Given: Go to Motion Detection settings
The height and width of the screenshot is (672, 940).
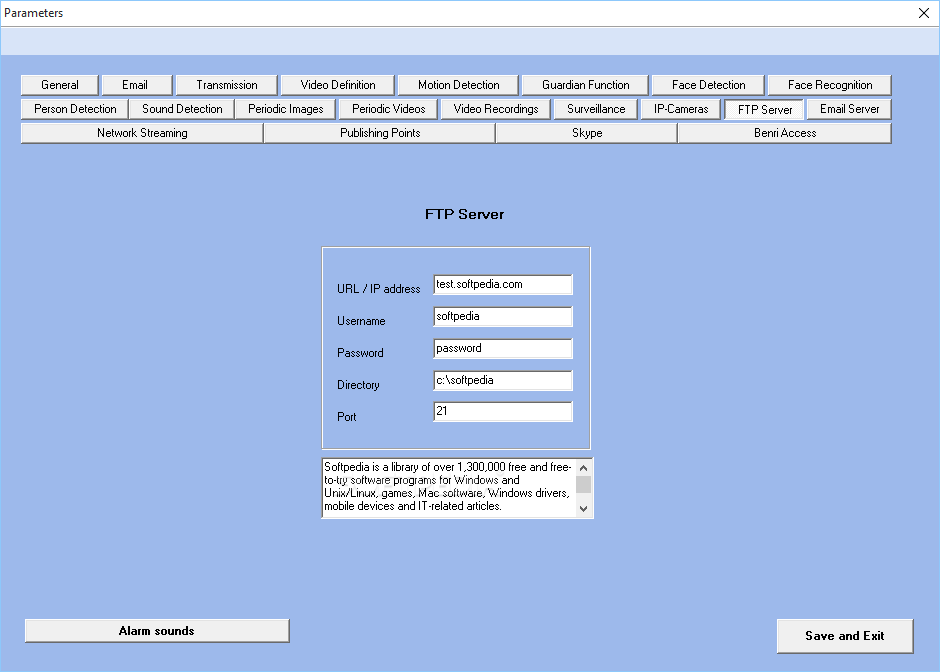Looking at the screenshot, I should pyautogui.click(x=458, y=85).
